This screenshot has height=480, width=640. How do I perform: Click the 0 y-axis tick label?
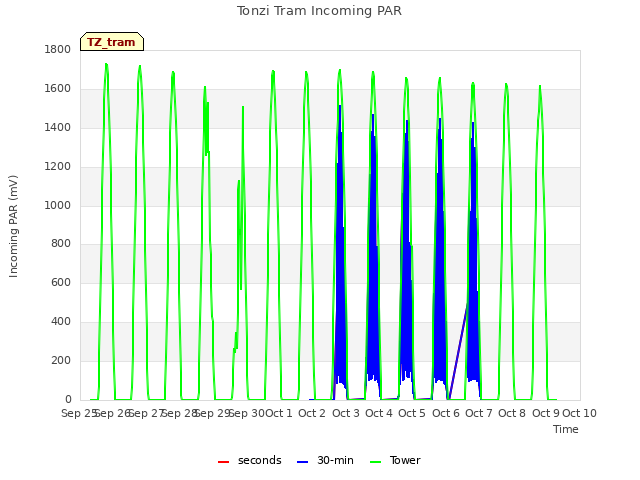coord(68,399)
